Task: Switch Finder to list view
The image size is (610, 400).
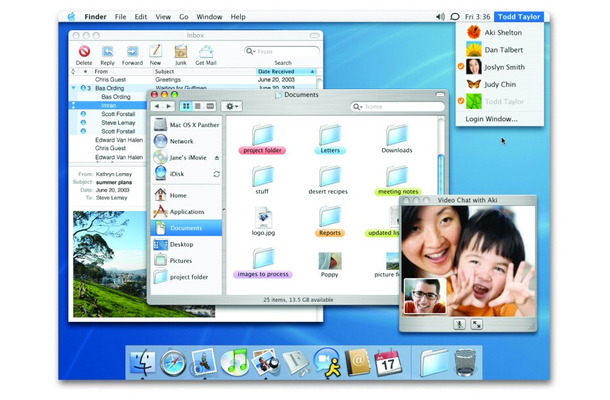Action: point(198,106)
